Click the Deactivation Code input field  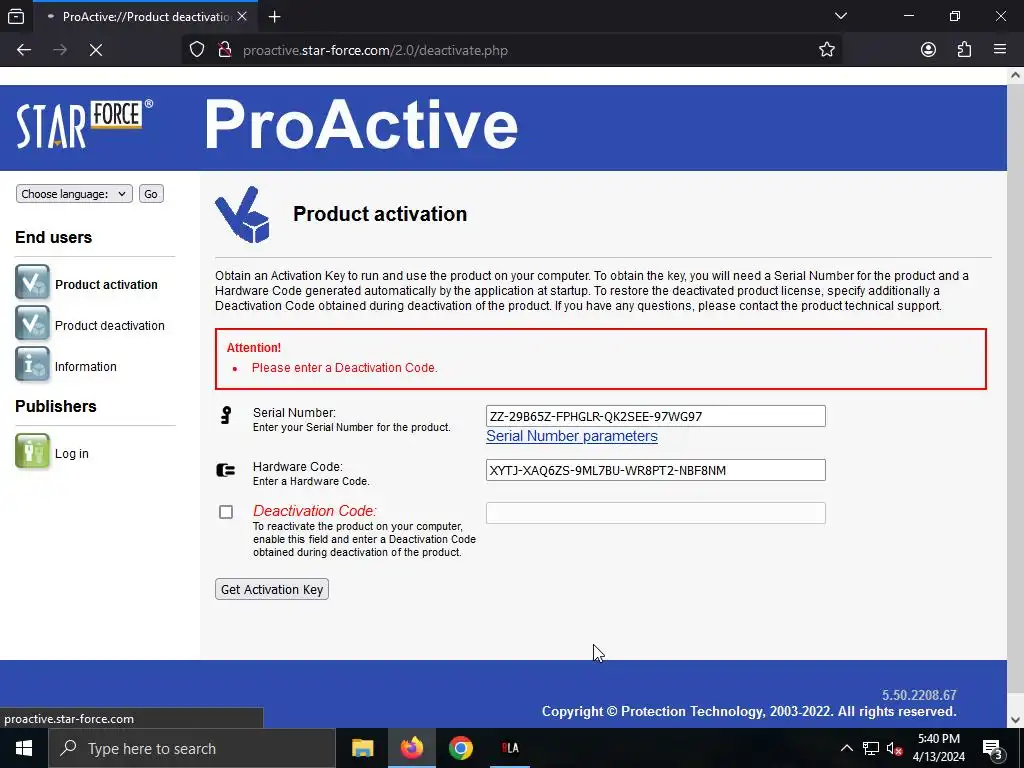pyautogui.click(x=656, y=513)
